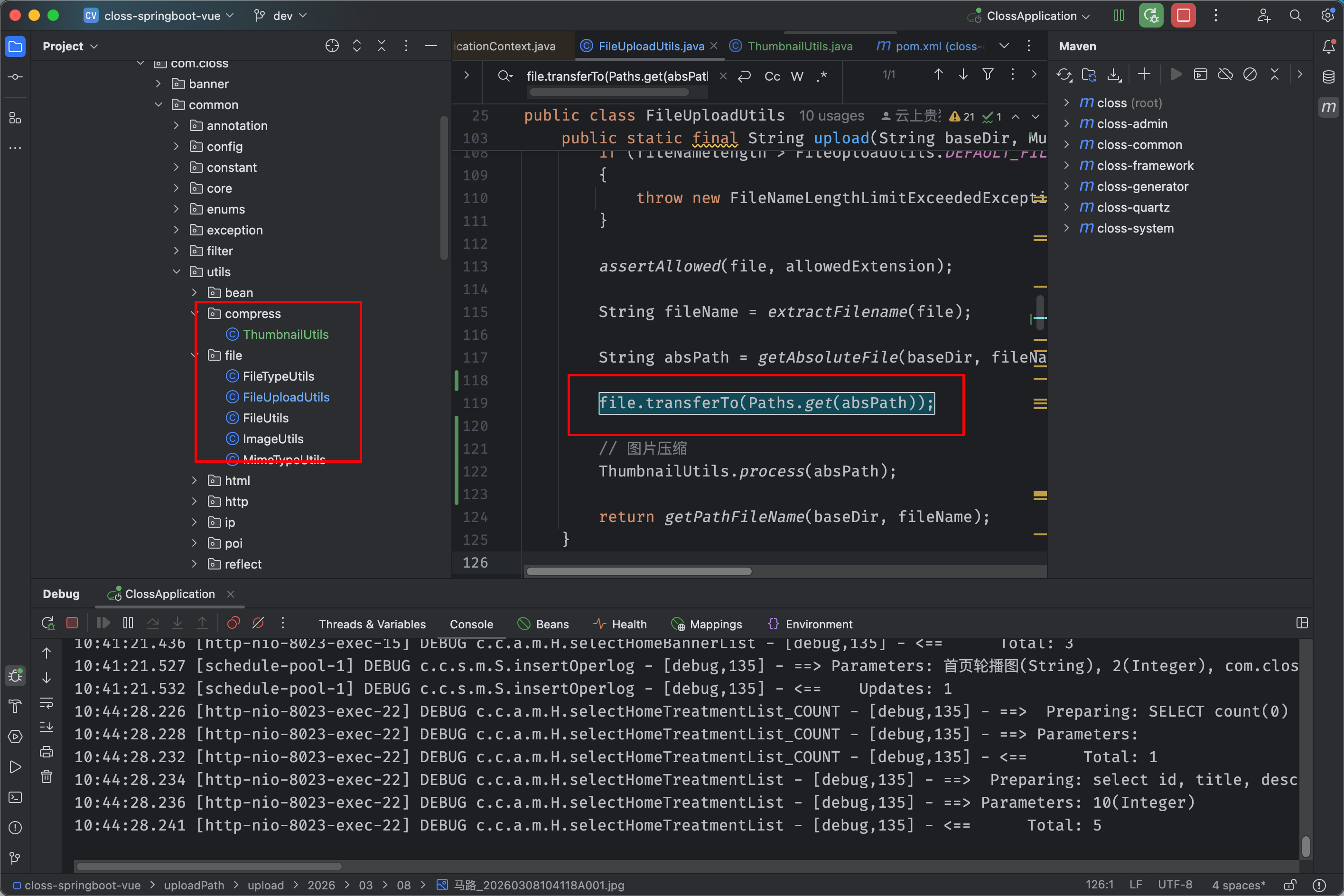
Task: Click the editor horizontal scrollbar
Action: click(638, 571)
